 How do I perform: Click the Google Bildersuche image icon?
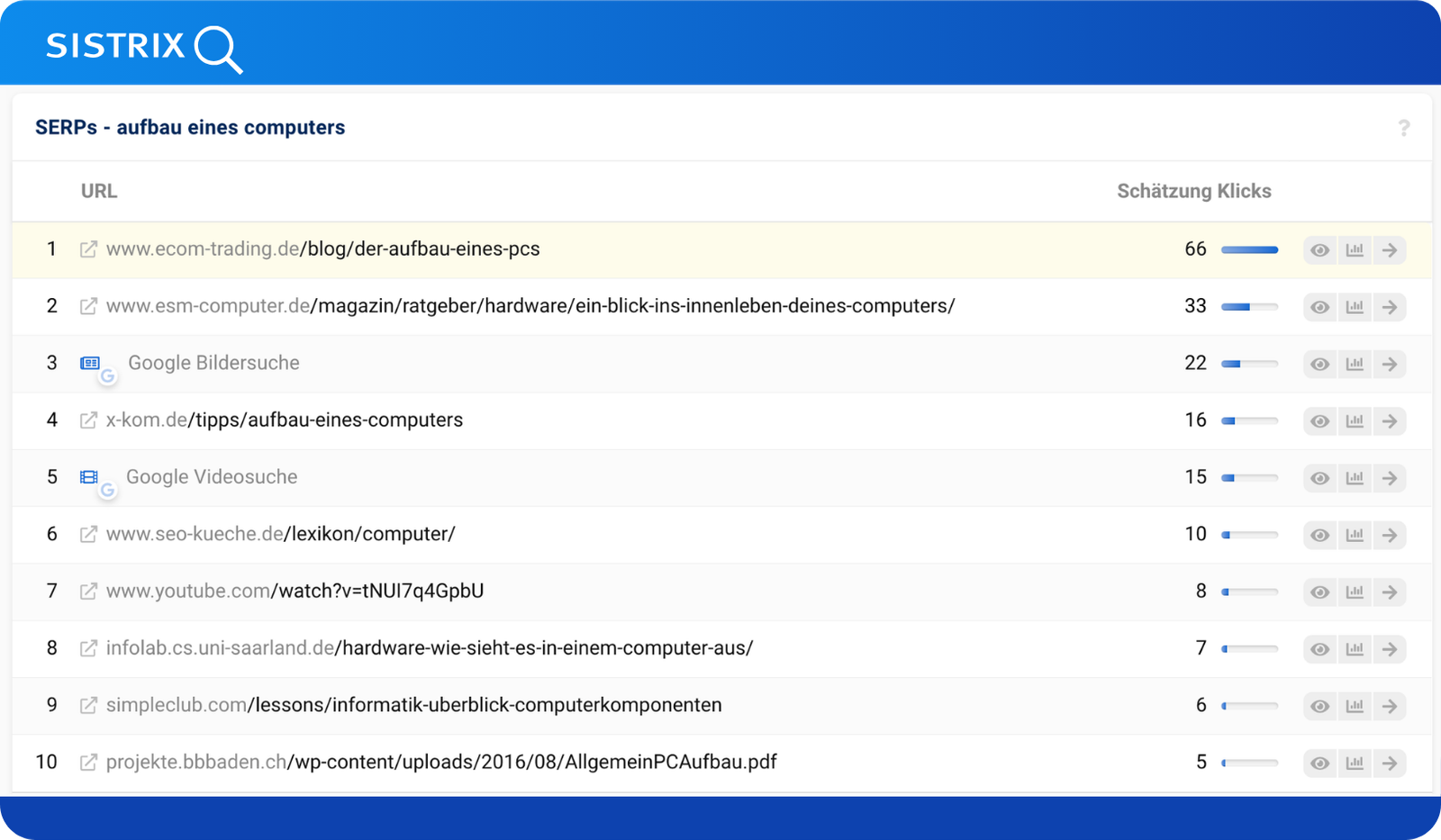90,363
